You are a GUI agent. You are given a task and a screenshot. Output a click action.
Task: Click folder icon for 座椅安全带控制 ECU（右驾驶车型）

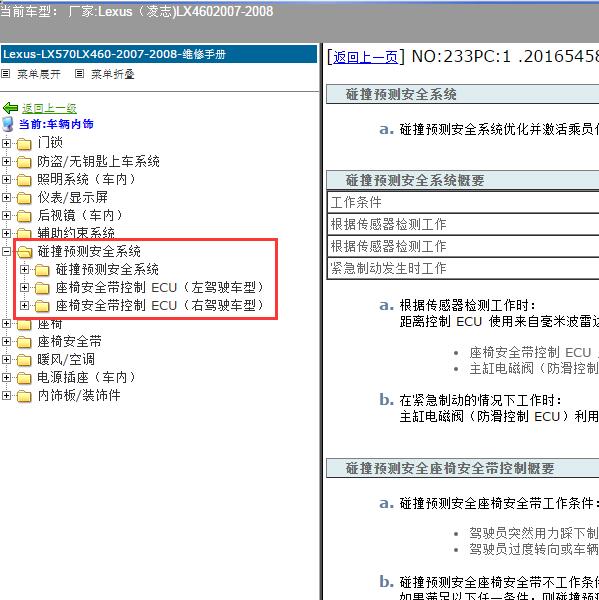[42, 306]
